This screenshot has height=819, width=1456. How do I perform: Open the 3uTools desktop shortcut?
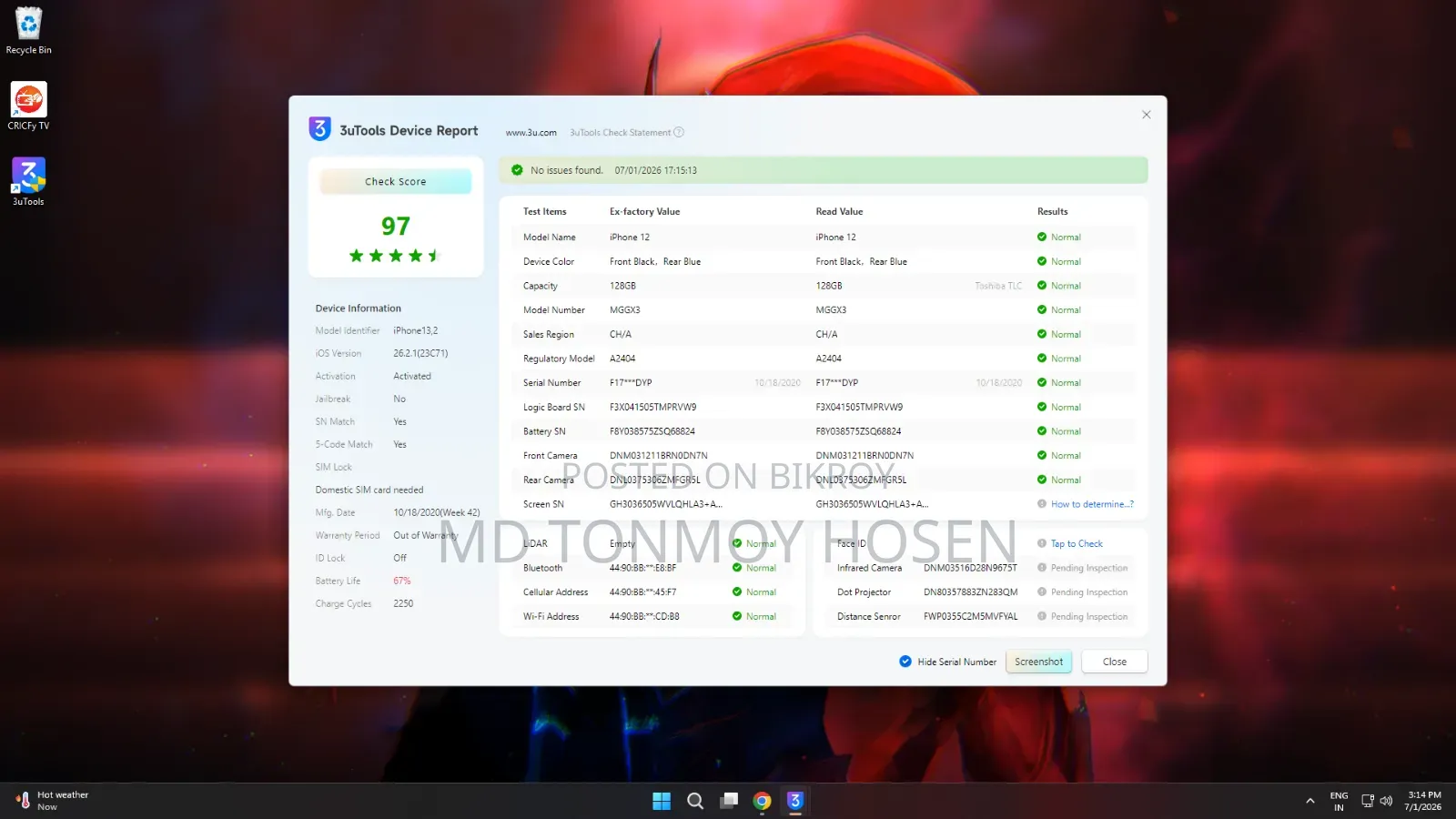pos(28,182)
